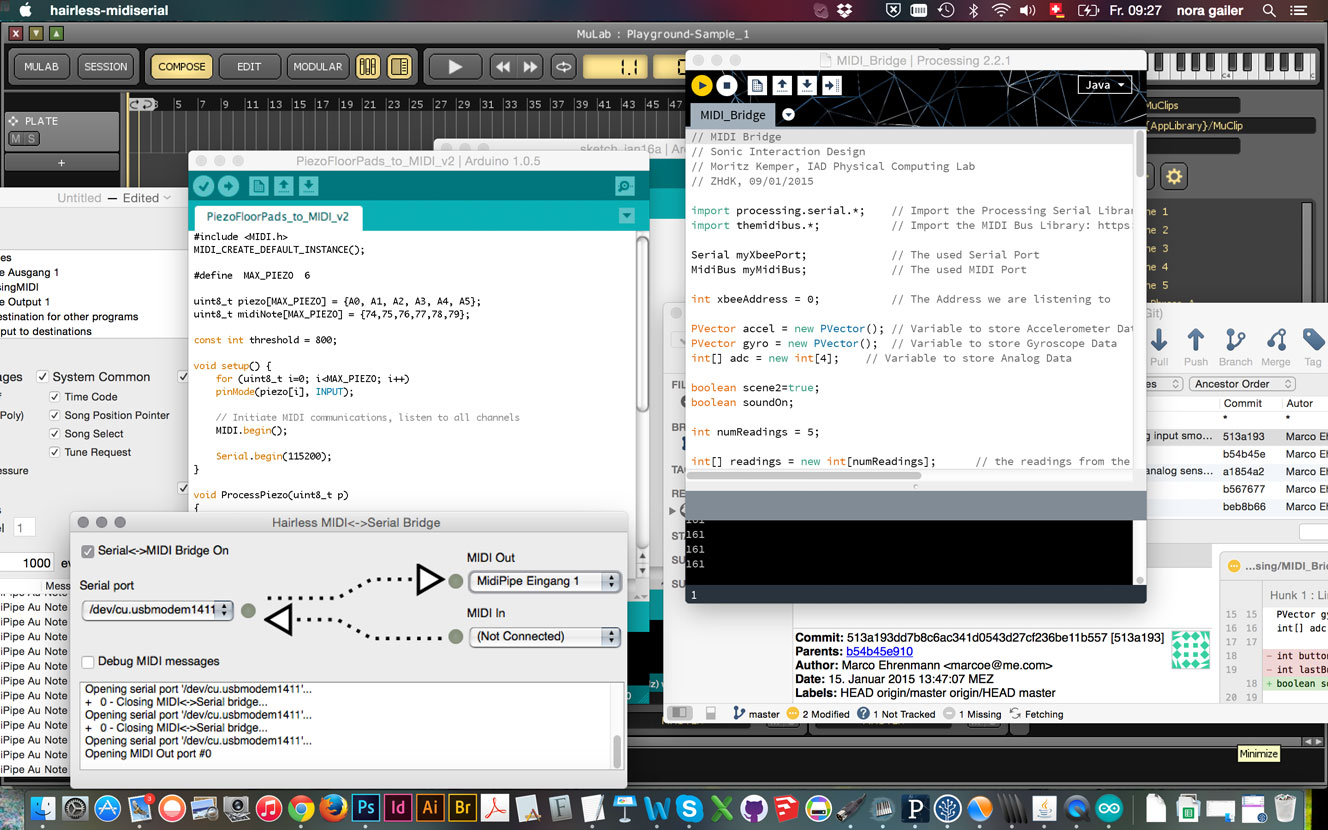The width and height of the screenshot is (1328, 830).
Task: Select MIDI_Bridge tab in Processing
Action: pos(733,115)
